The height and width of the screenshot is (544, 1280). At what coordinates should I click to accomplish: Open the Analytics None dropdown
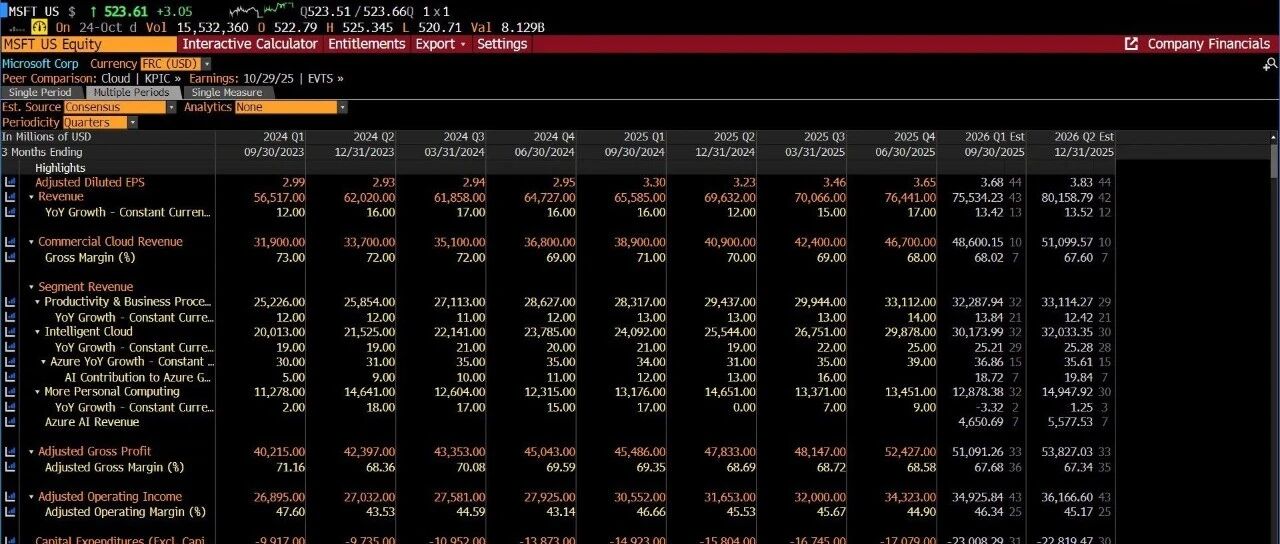(291, 107)
